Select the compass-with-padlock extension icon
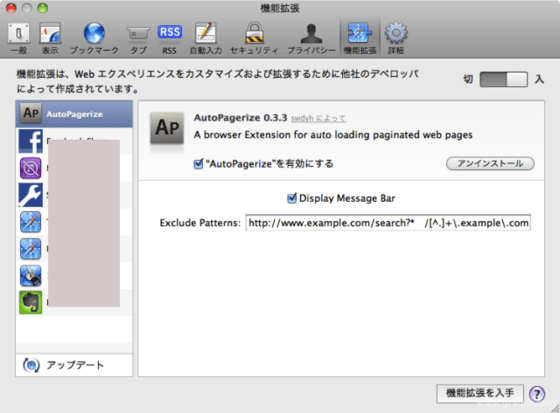The height and width of the screenshot is (413, 560). 31,276
